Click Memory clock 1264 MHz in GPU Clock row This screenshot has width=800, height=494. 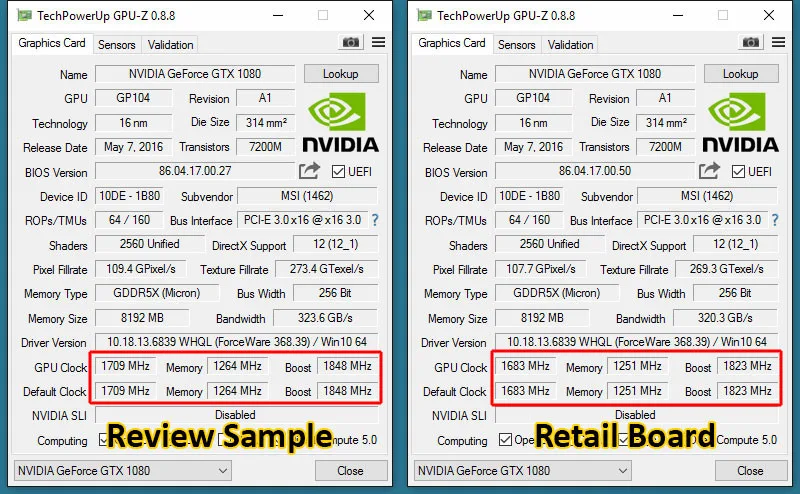click(237, 366)
